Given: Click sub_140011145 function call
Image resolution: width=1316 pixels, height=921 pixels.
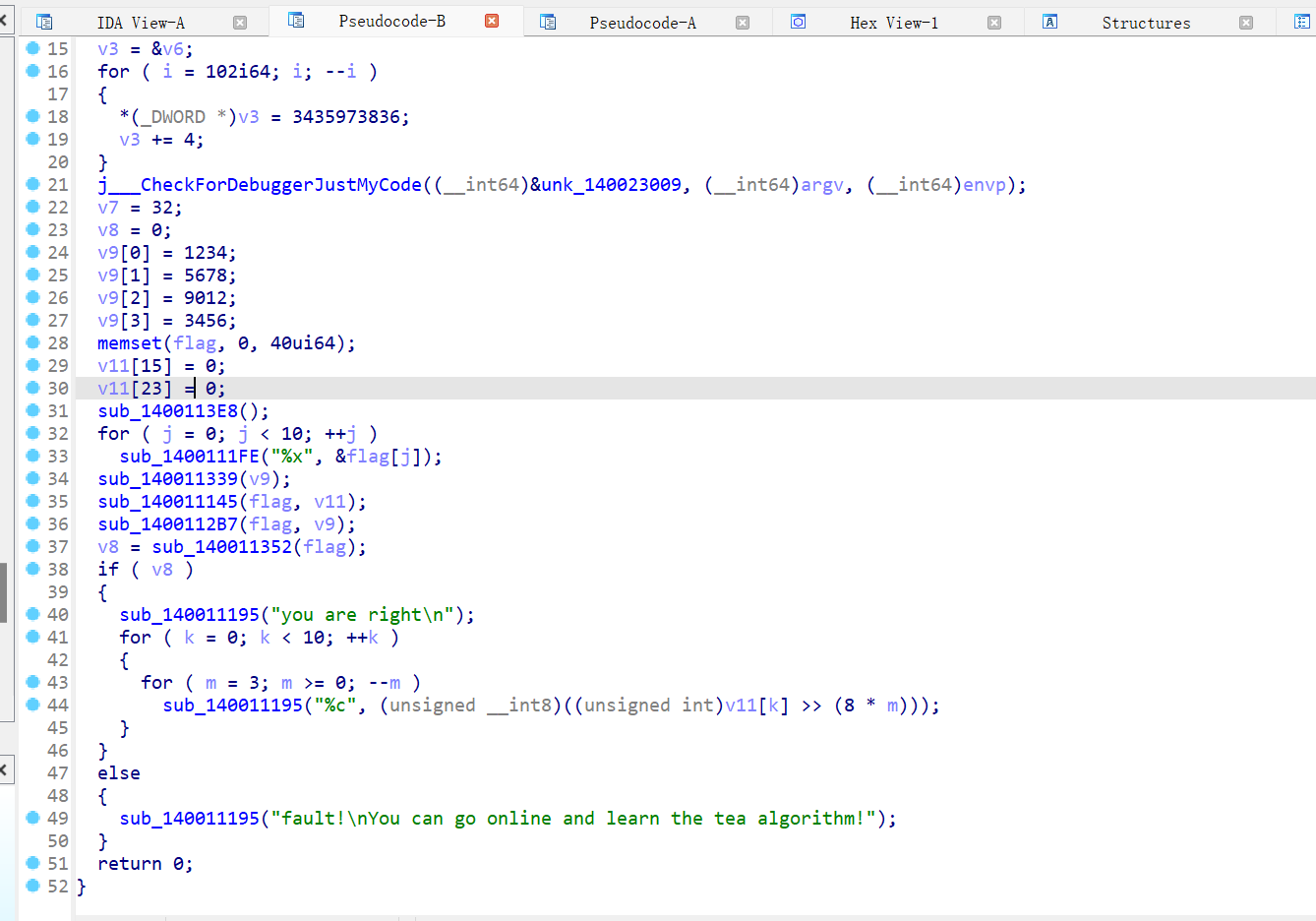Looking at the screenshot, I should 167,502.
